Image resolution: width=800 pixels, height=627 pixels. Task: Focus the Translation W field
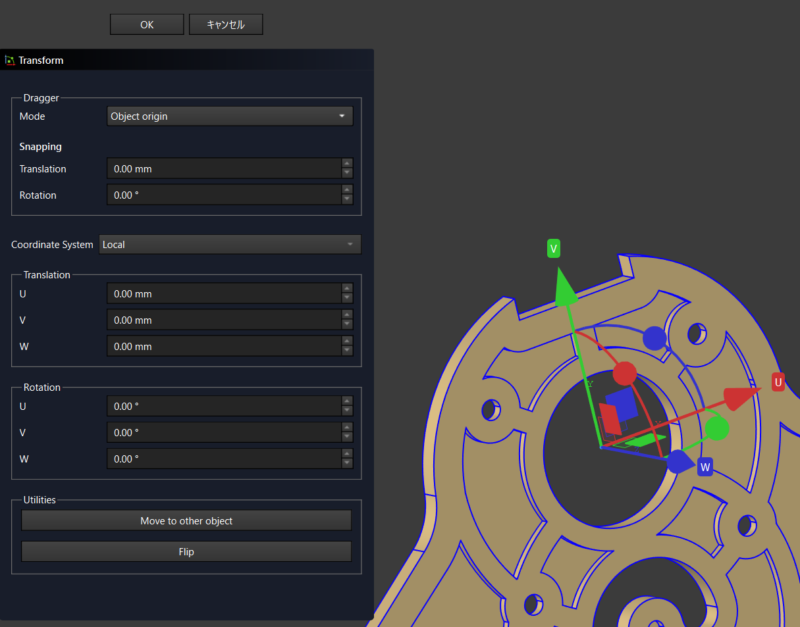(224, 346)
